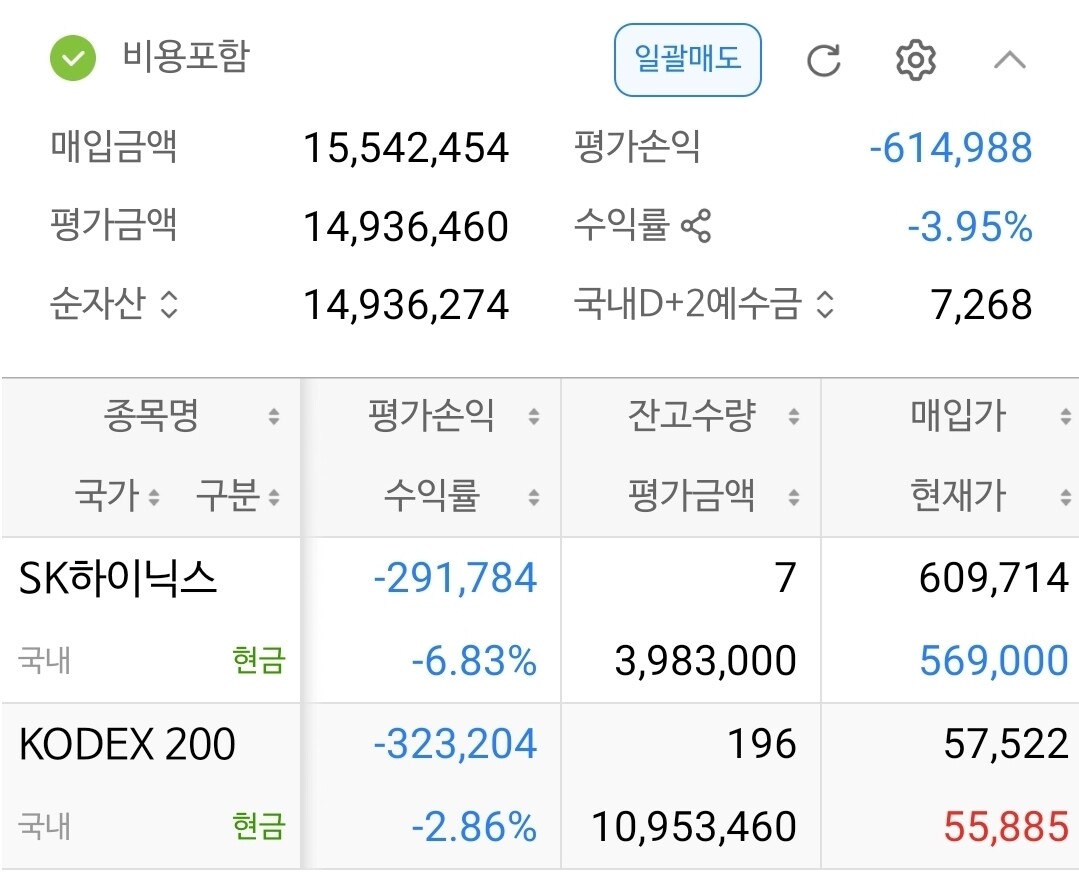Sort by 평가손익 column arrows

pyautogui.click(x=533, y=416)
